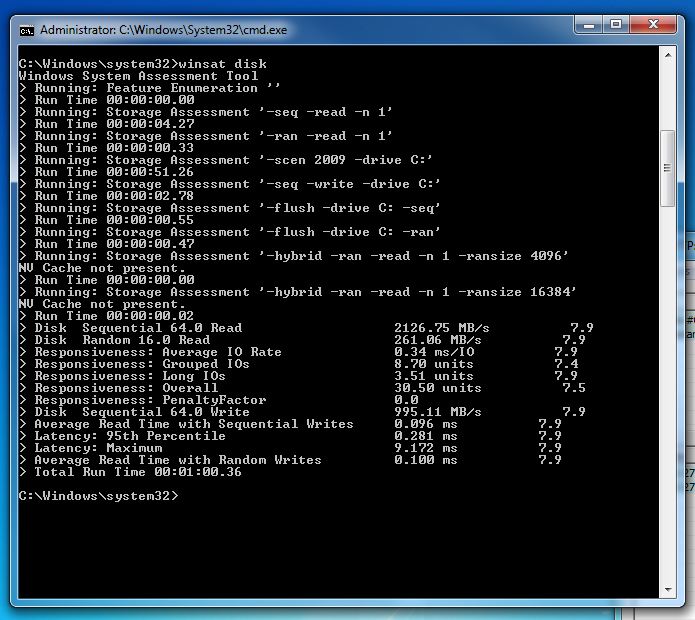Click the scrollbar down arrow
Screen dimensions: 695x620
tap(668, 589)
